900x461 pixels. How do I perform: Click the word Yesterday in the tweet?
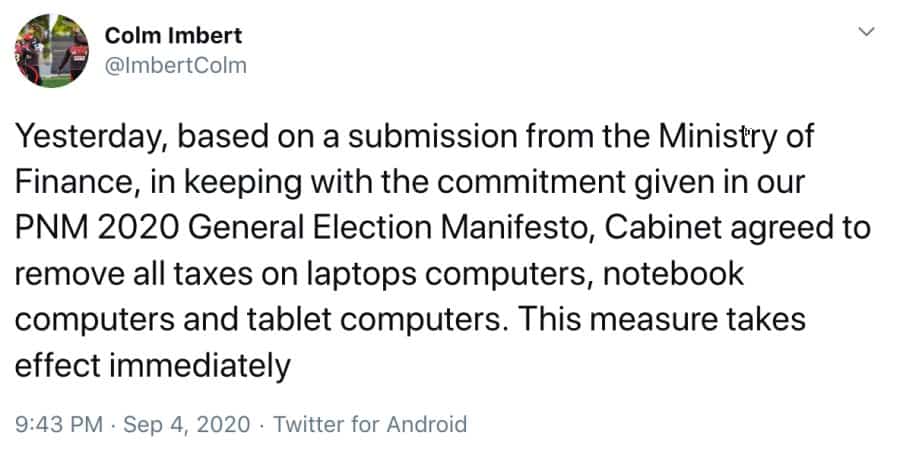pos(81,137)
